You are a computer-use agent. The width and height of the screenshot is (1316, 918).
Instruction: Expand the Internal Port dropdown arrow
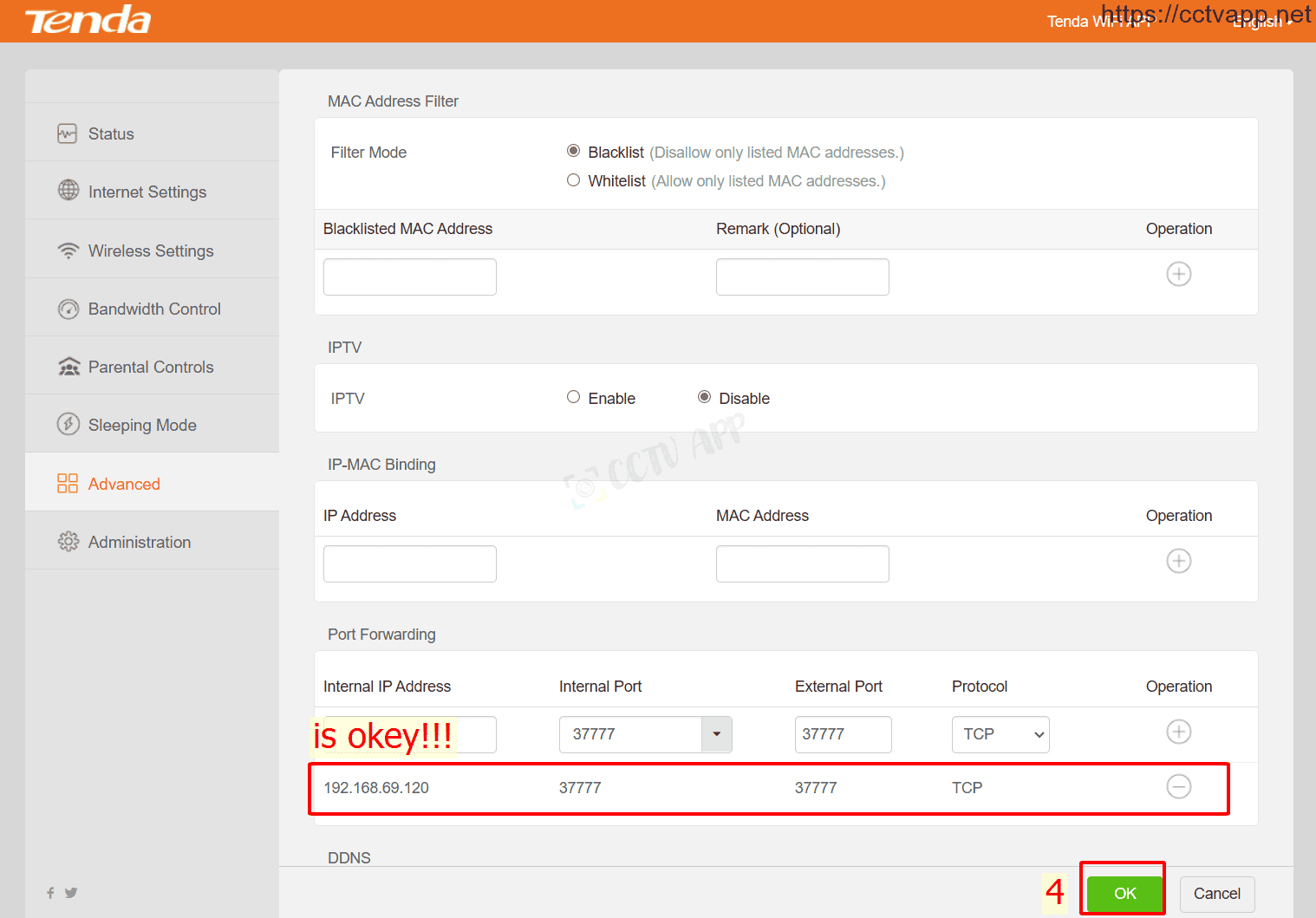click(716, 734)
